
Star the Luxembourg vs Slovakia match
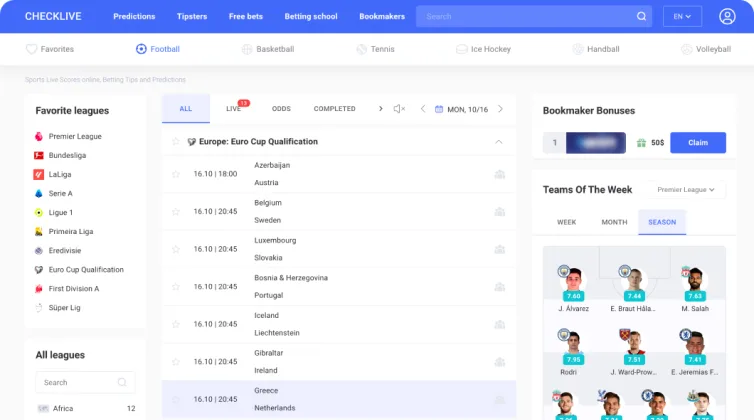click(176, 249)
